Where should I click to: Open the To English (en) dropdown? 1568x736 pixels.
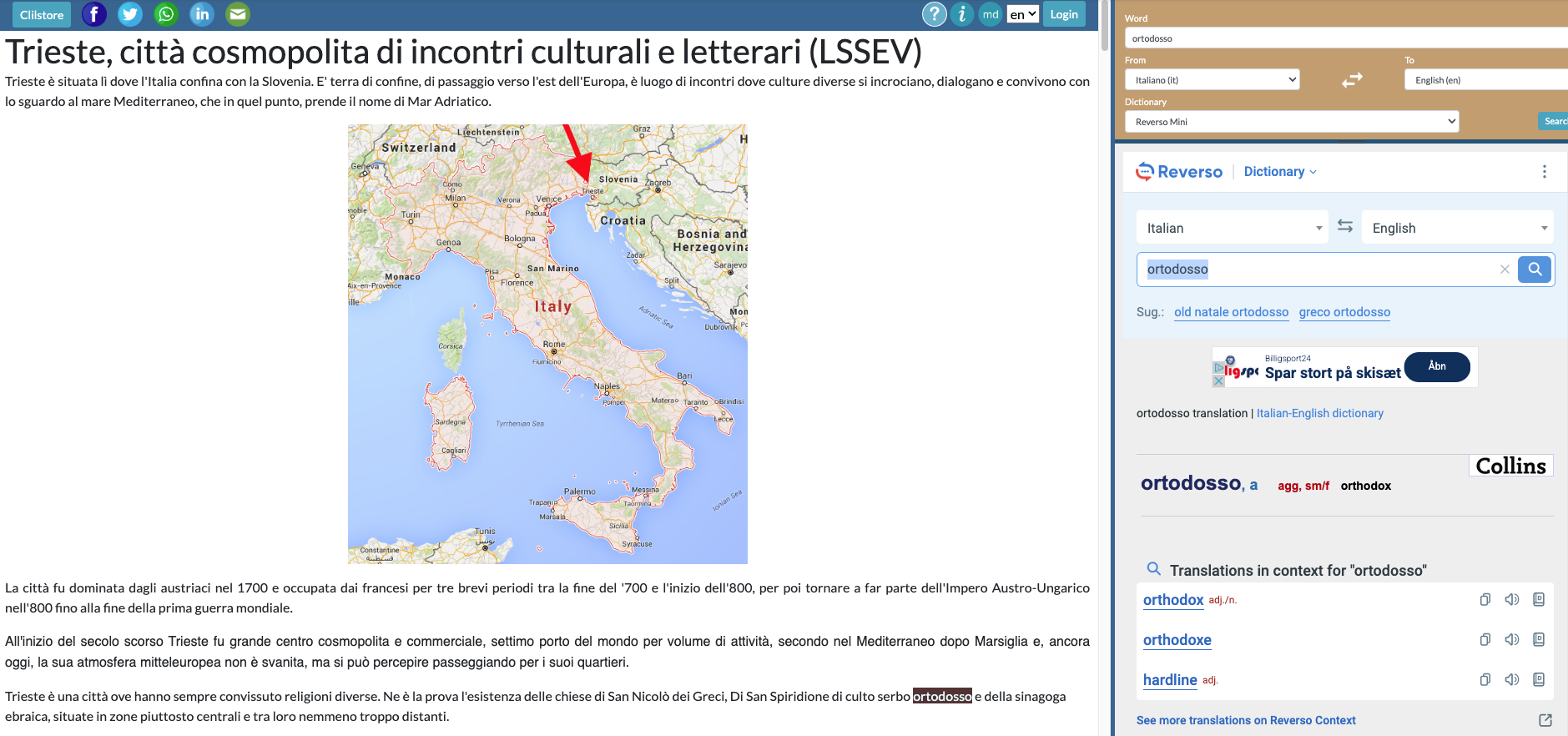(x=1486, y=80)
